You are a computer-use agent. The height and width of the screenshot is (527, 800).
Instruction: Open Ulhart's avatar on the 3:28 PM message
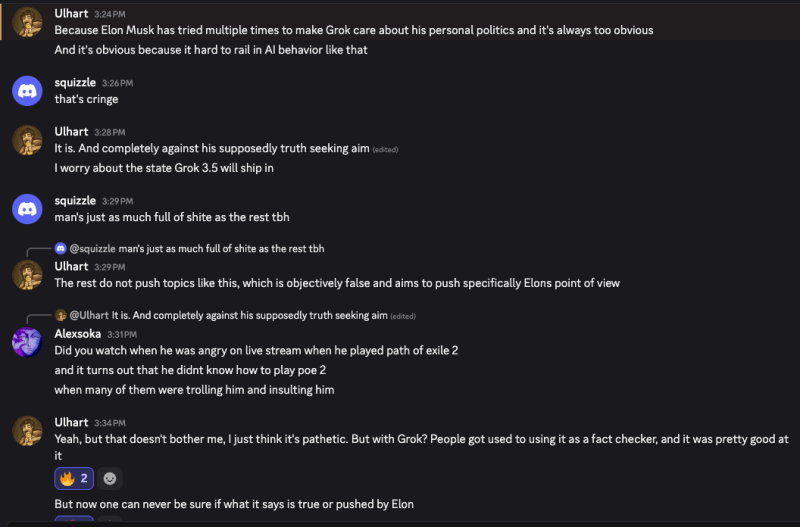[27, 140]
